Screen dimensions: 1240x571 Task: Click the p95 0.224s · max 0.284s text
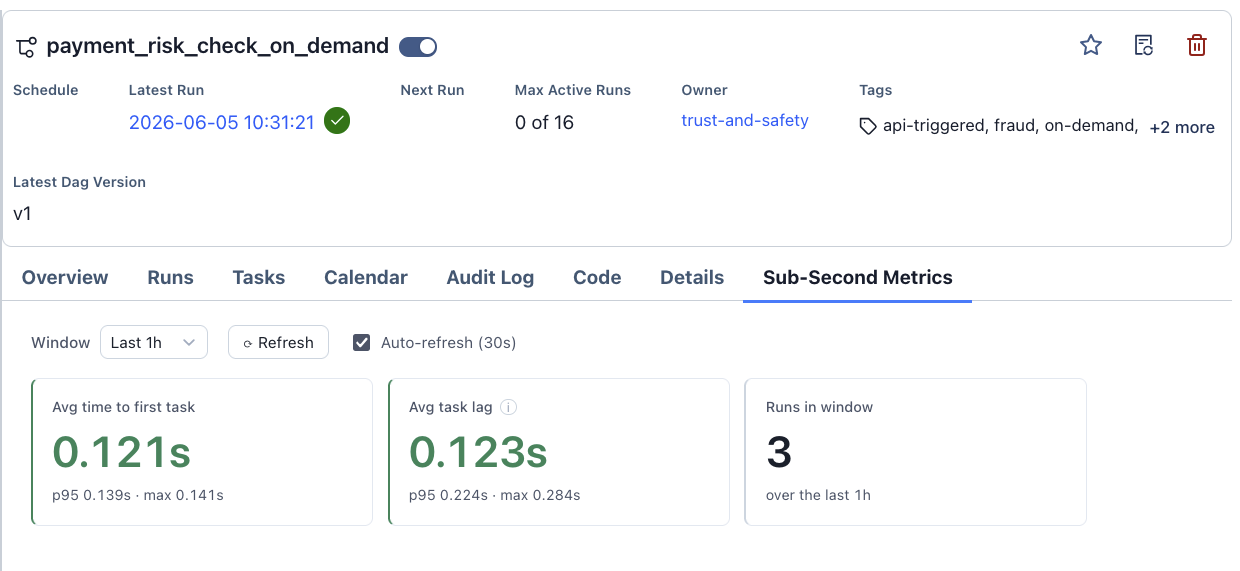[495, 495]
